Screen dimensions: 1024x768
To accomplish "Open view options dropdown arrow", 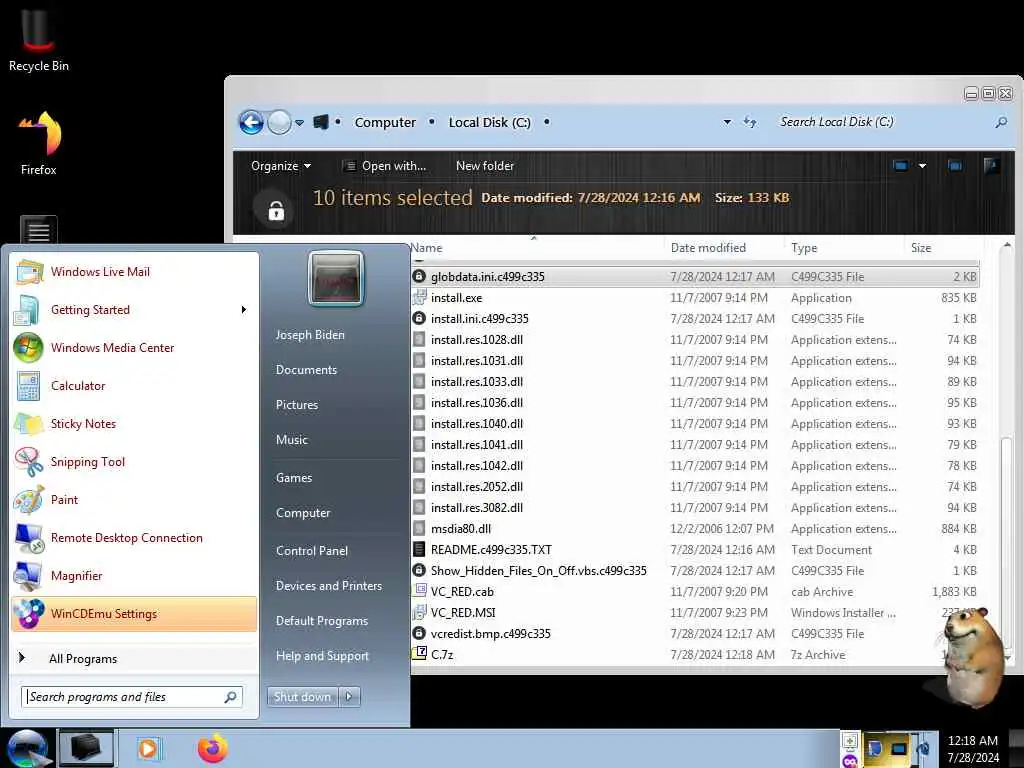I will tap(922, 166).
